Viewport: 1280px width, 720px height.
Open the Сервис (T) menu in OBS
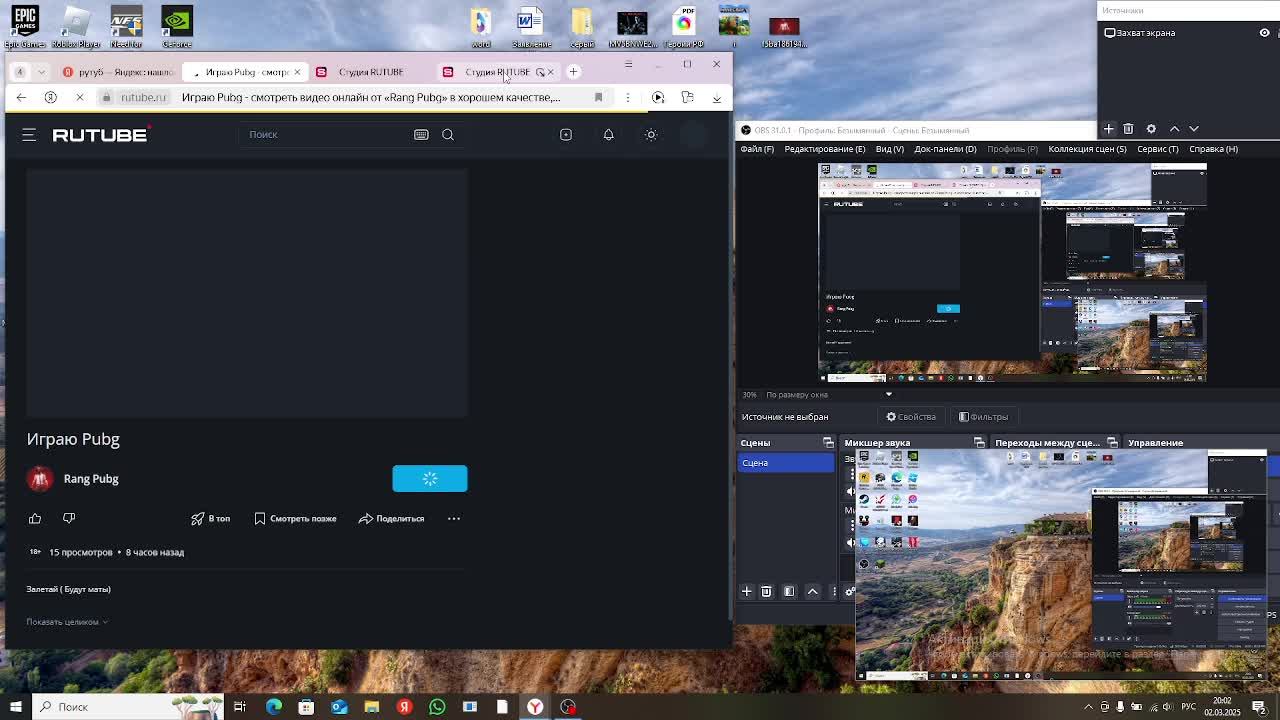(x=1158, y=149)
